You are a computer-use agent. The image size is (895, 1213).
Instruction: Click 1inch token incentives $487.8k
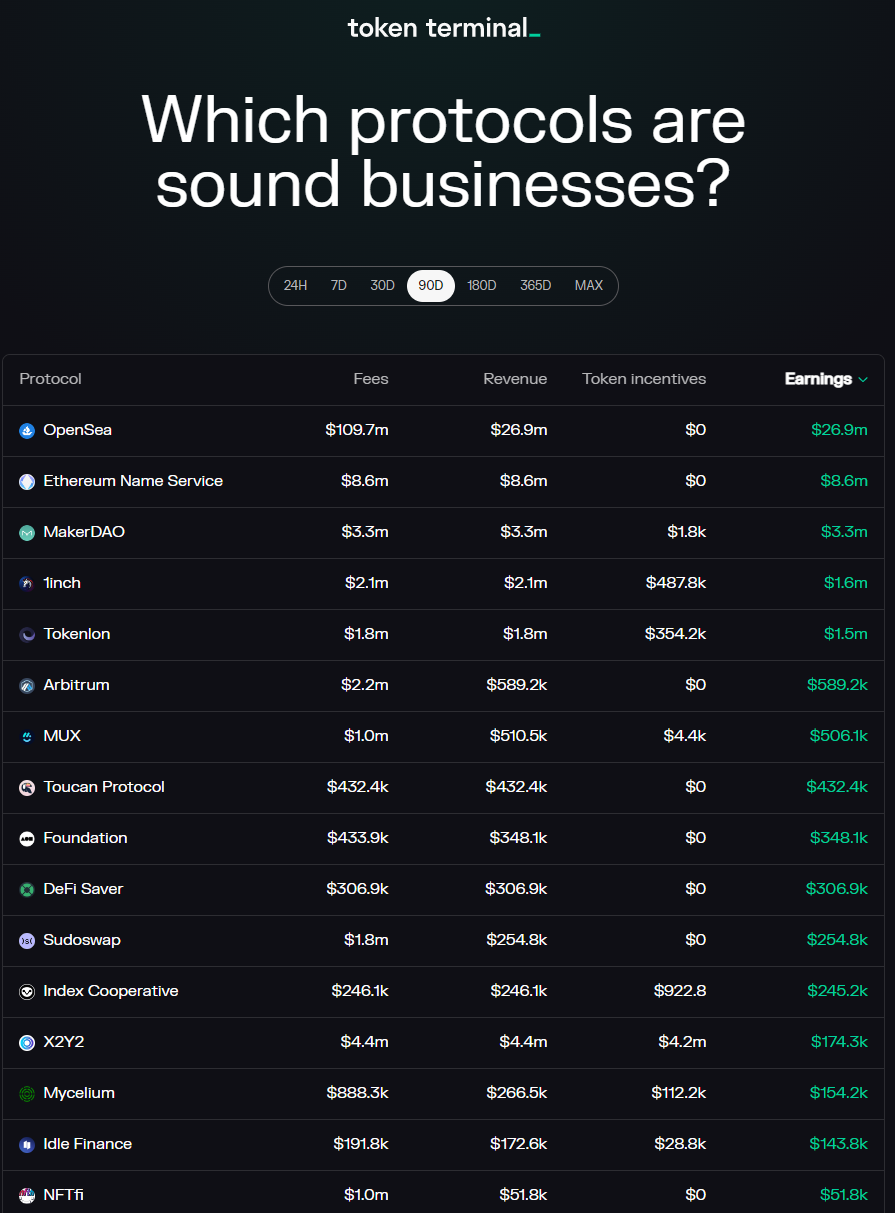point(676,583)
